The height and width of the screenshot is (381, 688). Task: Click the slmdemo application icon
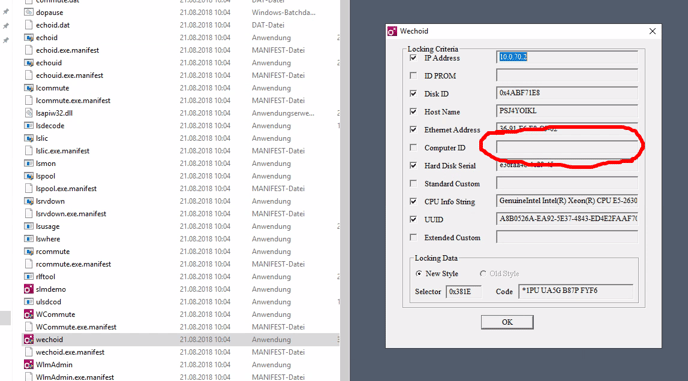pyautogui.click(x=29, y=289)
